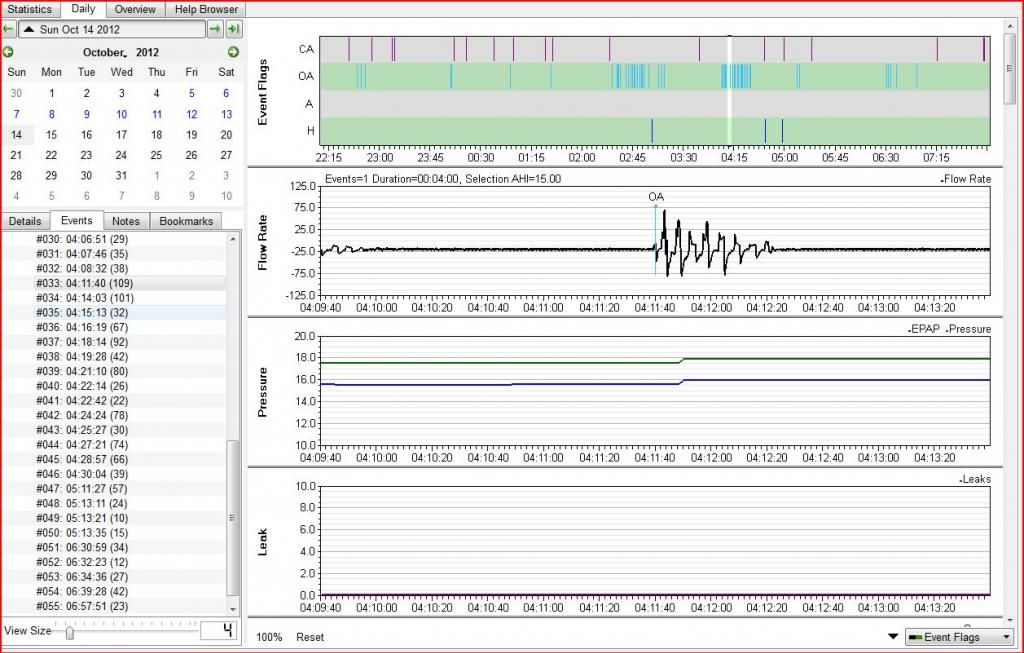Click the Leaks legend label
1024x653 pixels.
(976, 479)
